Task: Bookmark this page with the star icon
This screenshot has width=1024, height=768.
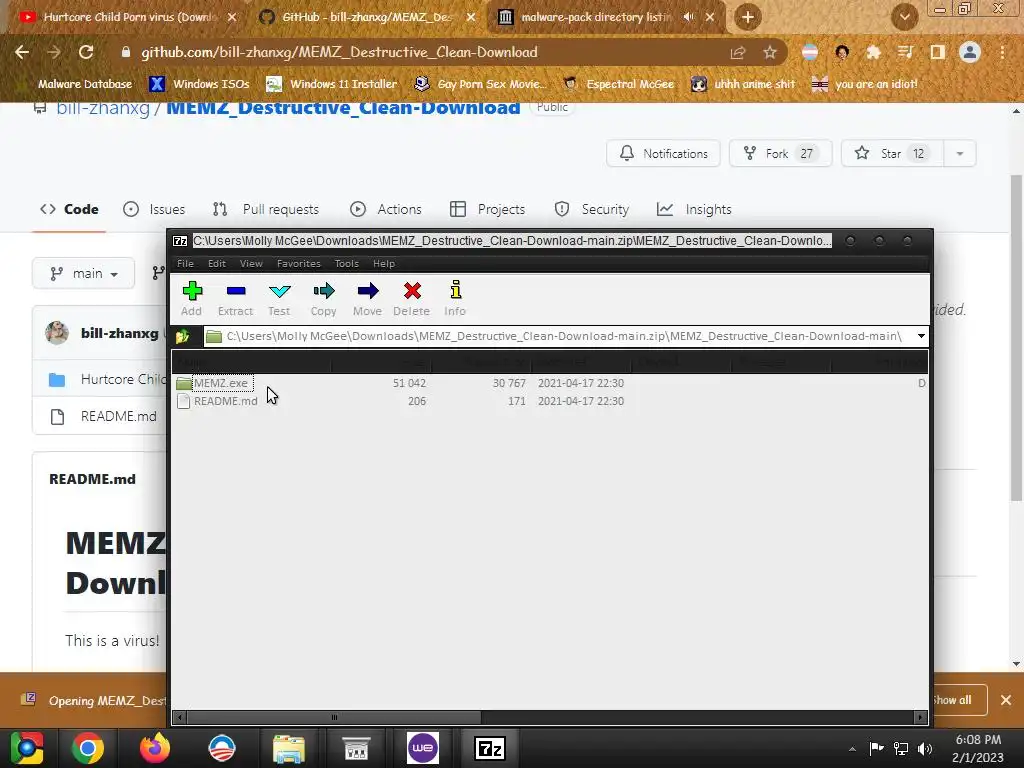Action: point(770,53)
